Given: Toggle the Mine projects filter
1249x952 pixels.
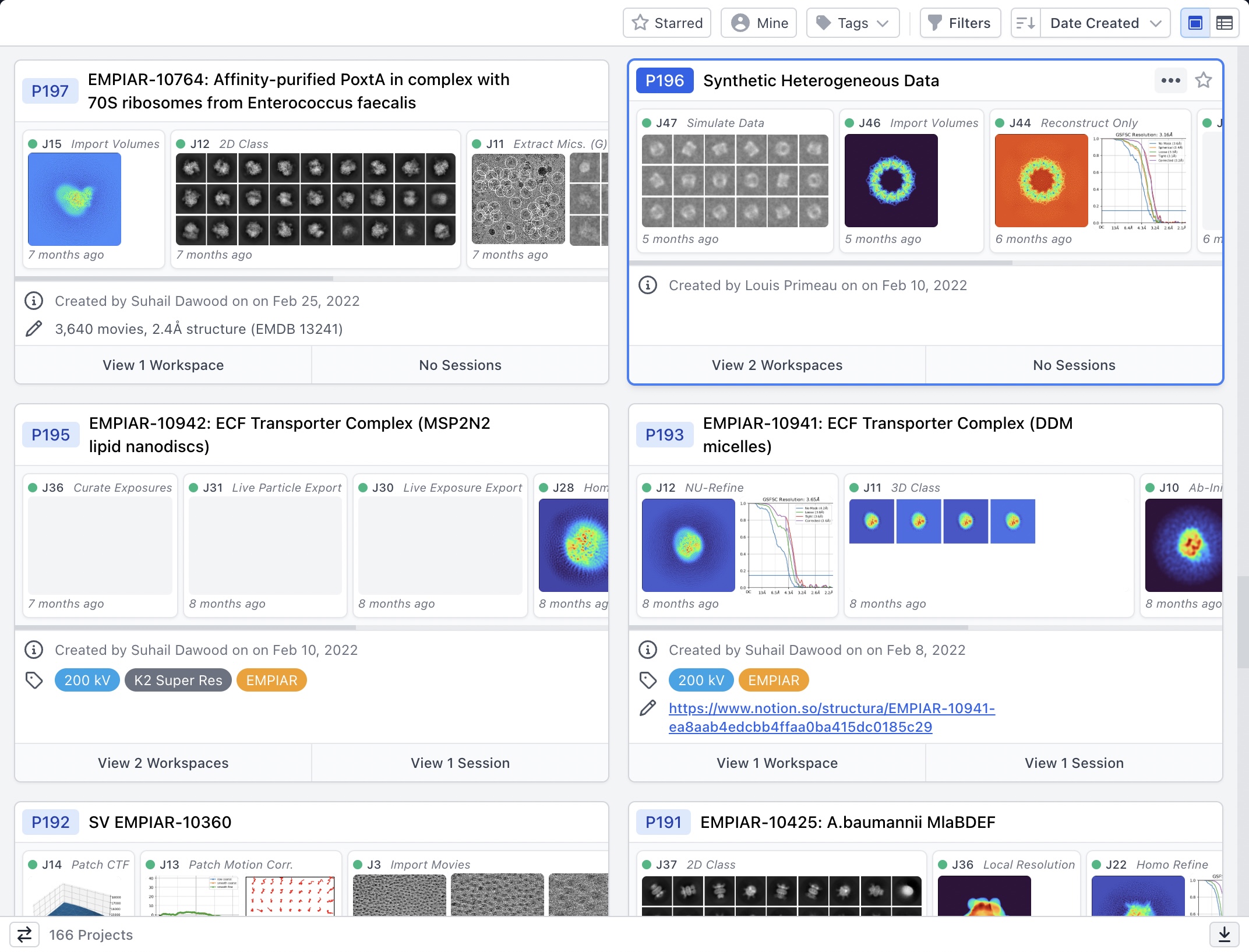Looking at the screenshot, I should tap(758, 23).
